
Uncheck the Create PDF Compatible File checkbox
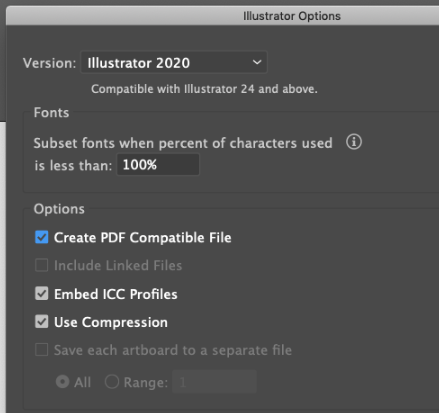pyautogui.click(x=42, y=237)
